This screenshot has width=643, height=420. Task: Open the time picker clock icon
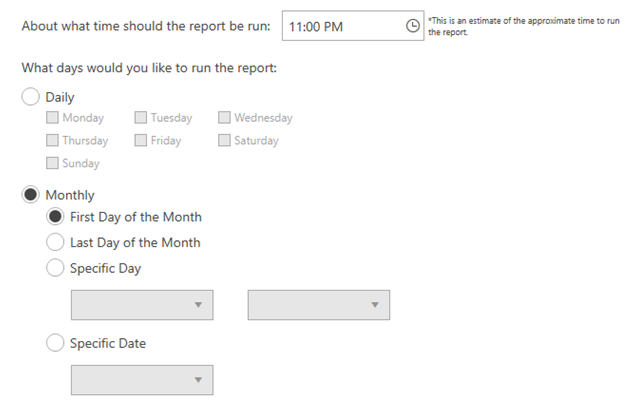coord(413,26)
